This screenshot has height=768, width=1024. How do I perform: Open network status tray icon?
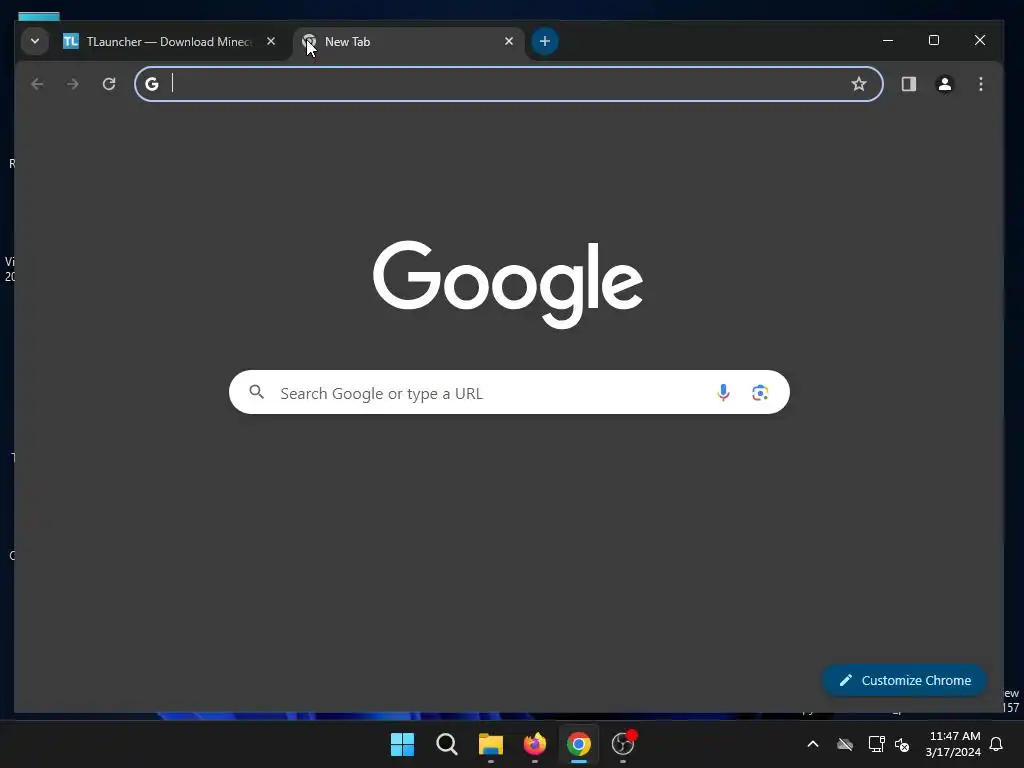click(876, 744)
